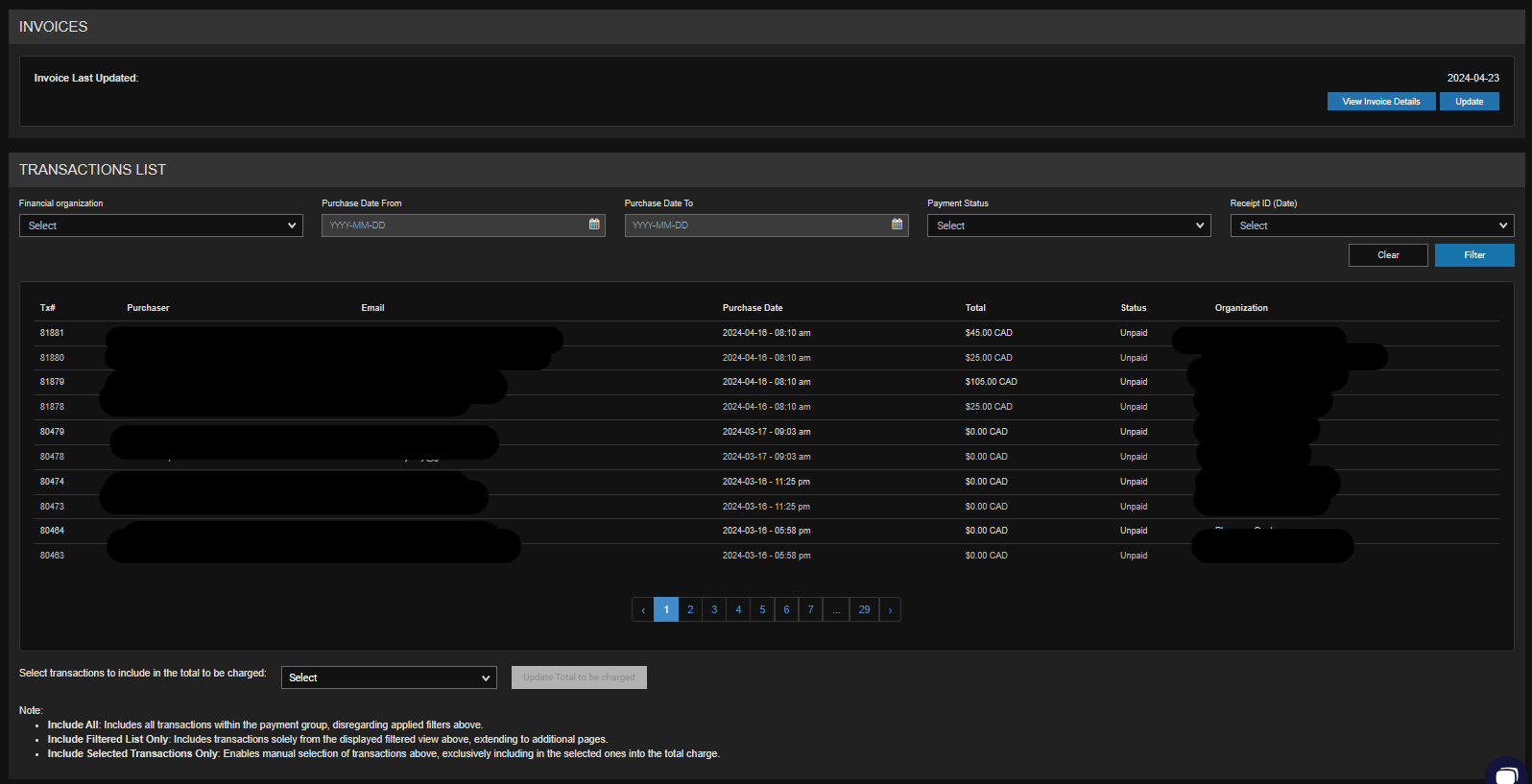Open the Receipt ID (Date) dropdown

point(1372,226)
